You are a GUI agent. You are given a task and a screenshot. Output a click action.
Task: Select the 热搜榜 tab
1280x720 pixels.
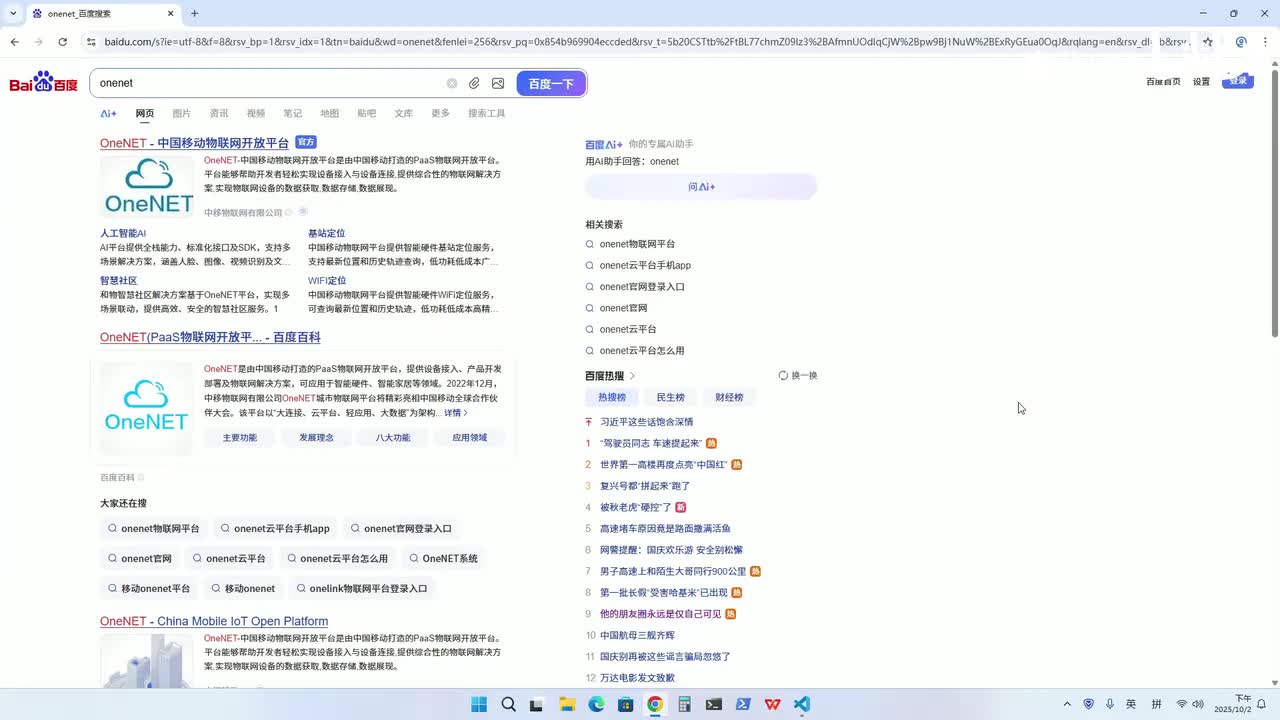(x=612, y=397)
